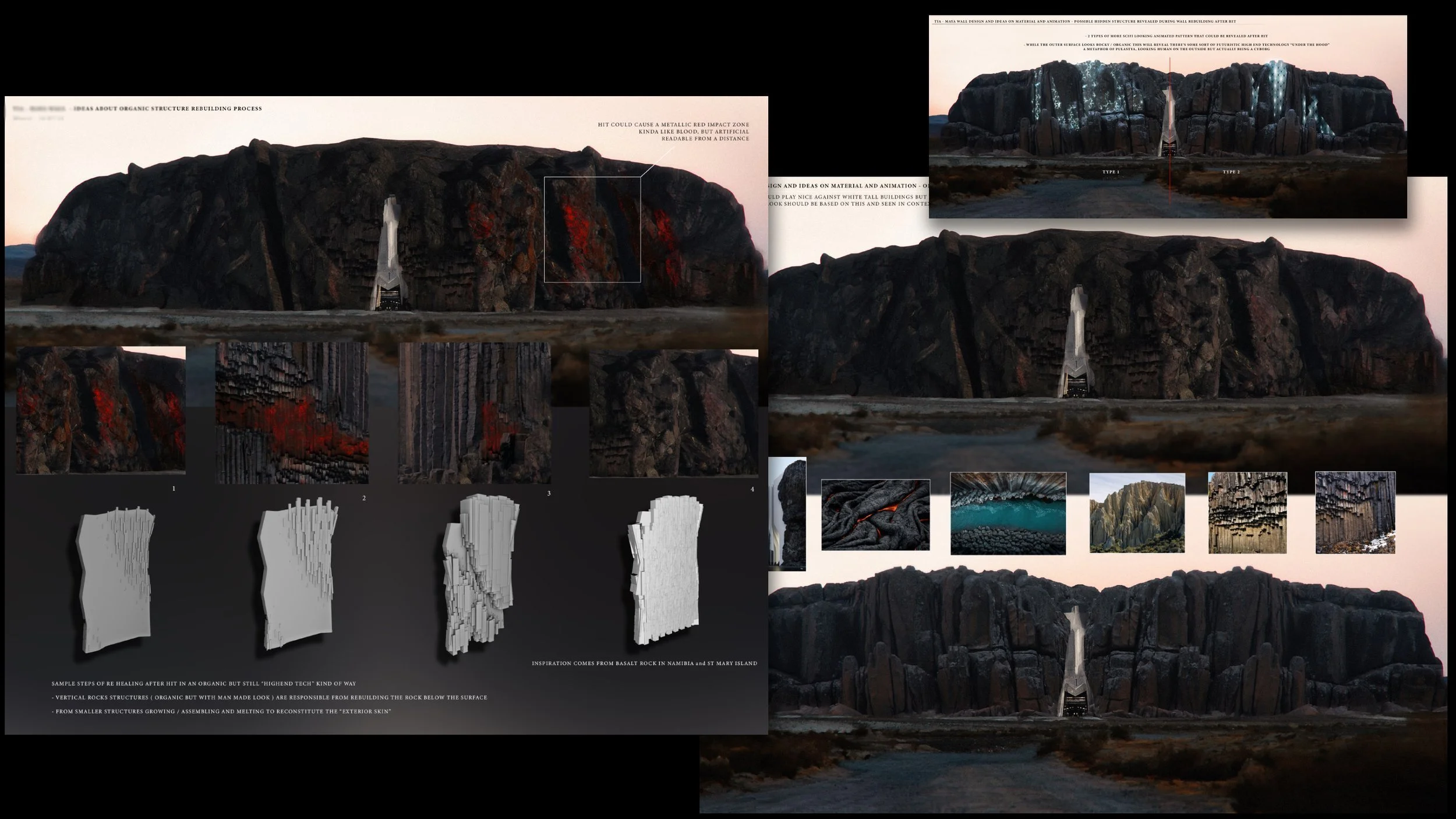Select closeup image numbered 2 of columns
Image resolution: width=1456 pixels, height=819 pixels.
[x=292, y=413]
